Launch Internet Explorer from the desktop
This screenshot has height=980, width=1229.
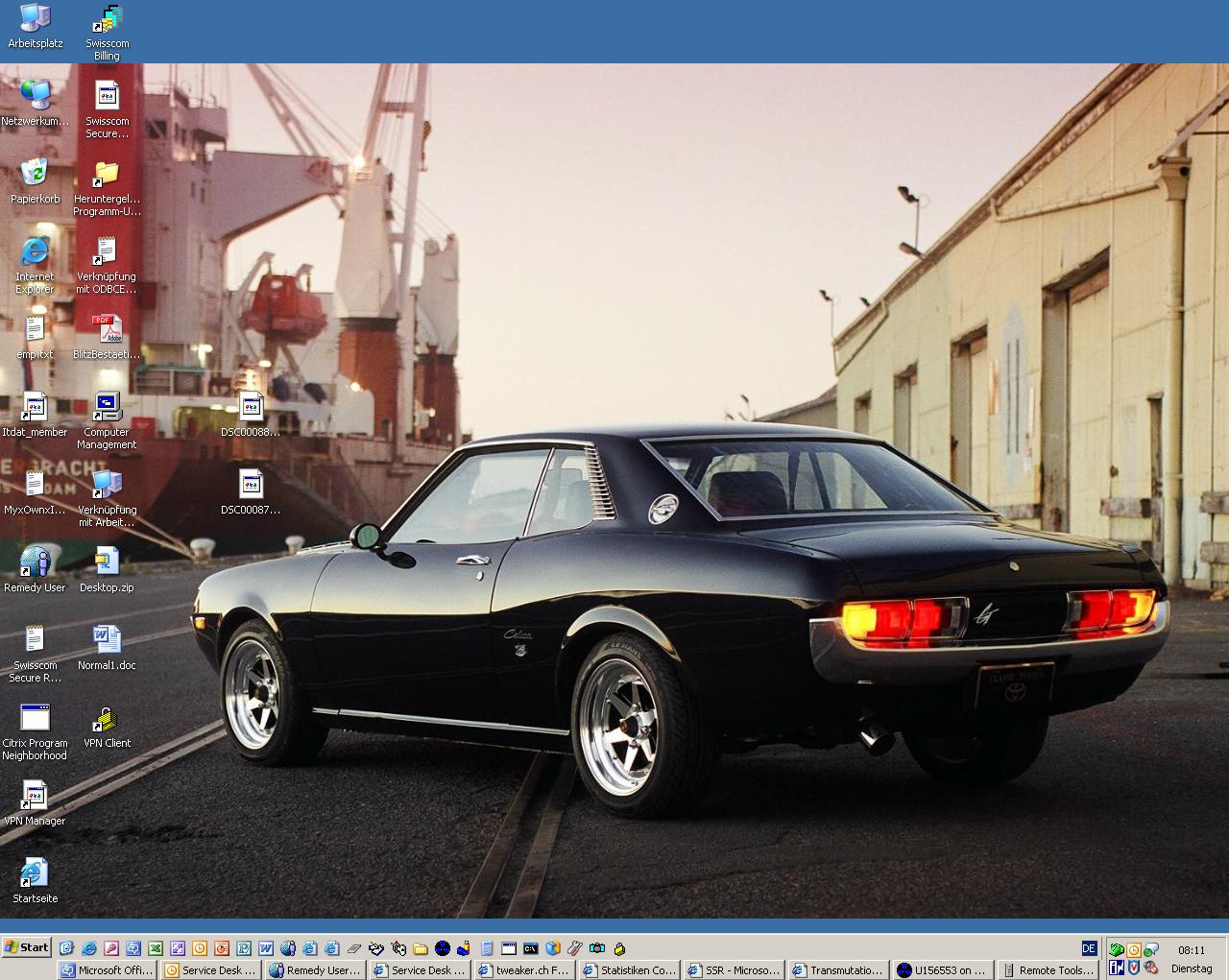pos(35,251)
